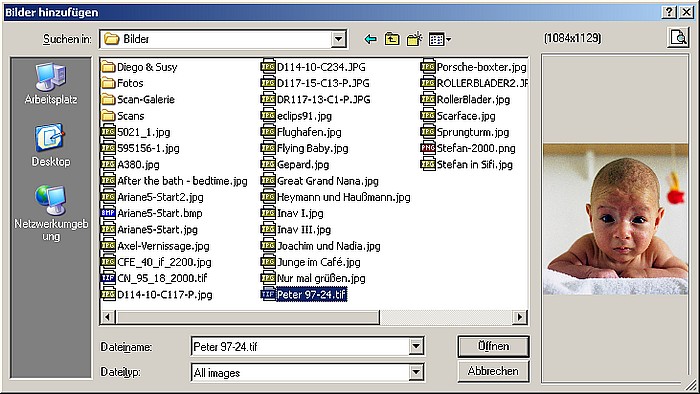
Task: Select Nur mal grüßen.jpg
Action: point(313,278)
